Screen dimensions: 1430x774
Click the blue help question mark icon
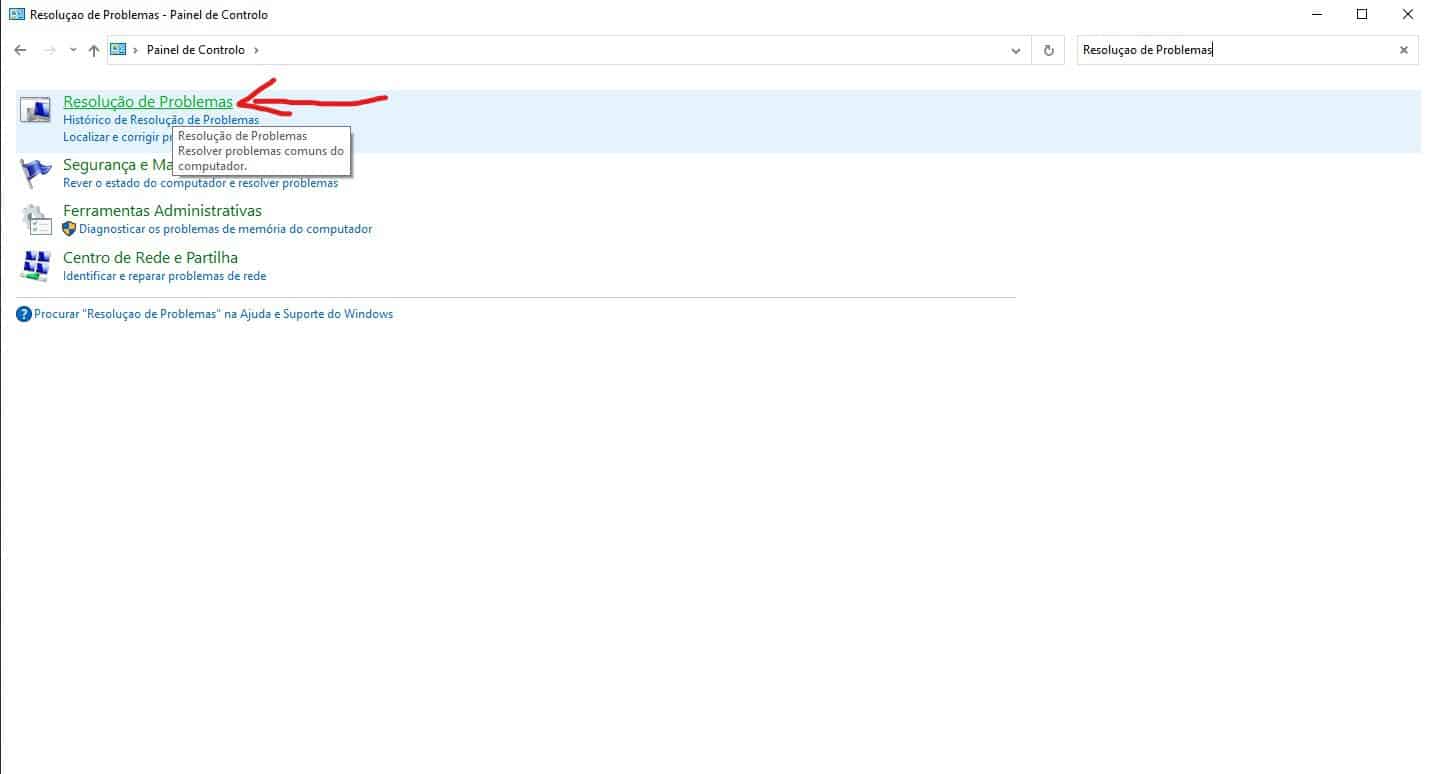pyautogui.click(x=24, y=314)
